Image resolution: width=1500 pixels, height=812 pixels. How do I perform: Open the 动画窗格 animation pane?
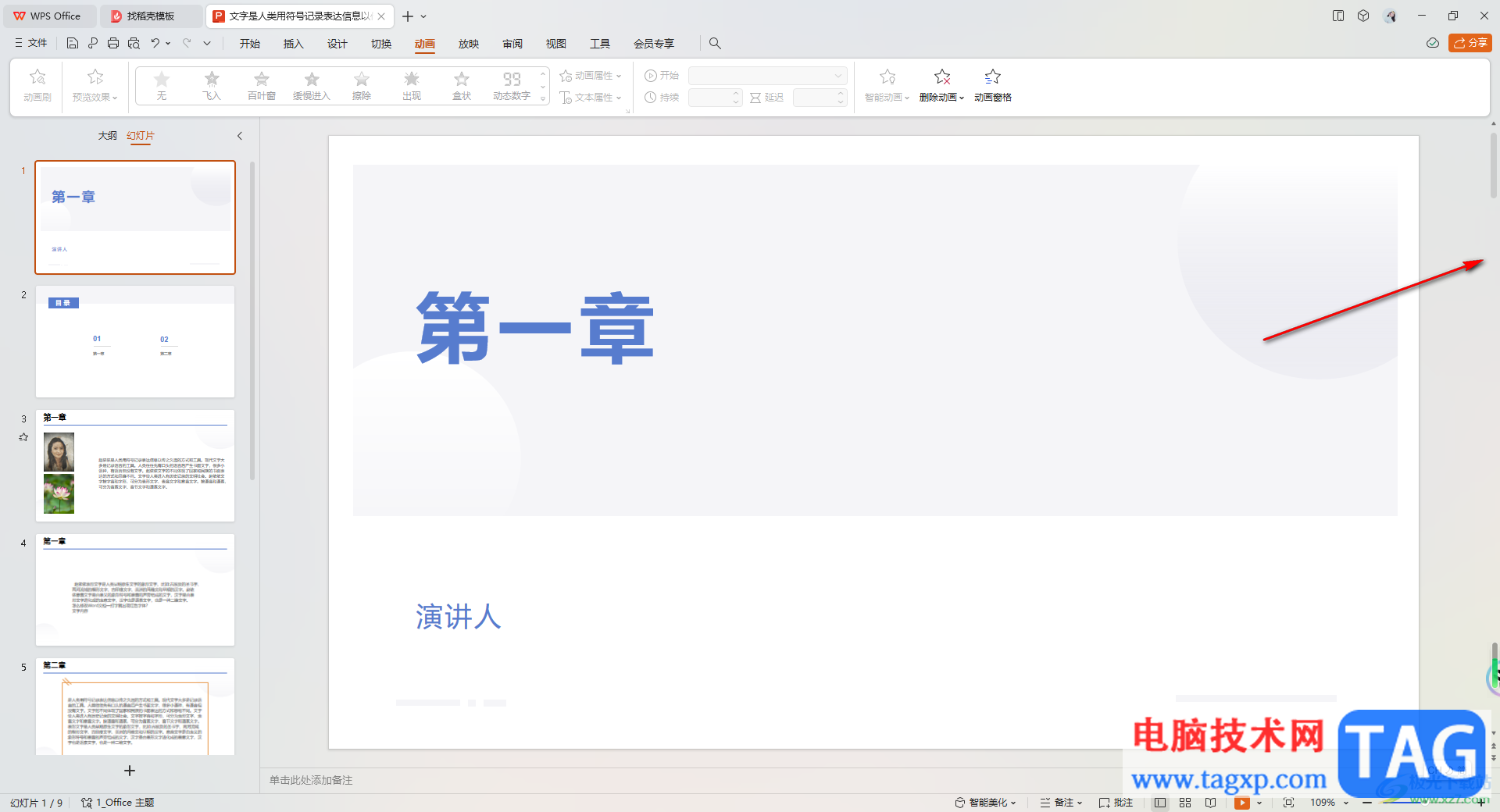click(x=993, y=85)
